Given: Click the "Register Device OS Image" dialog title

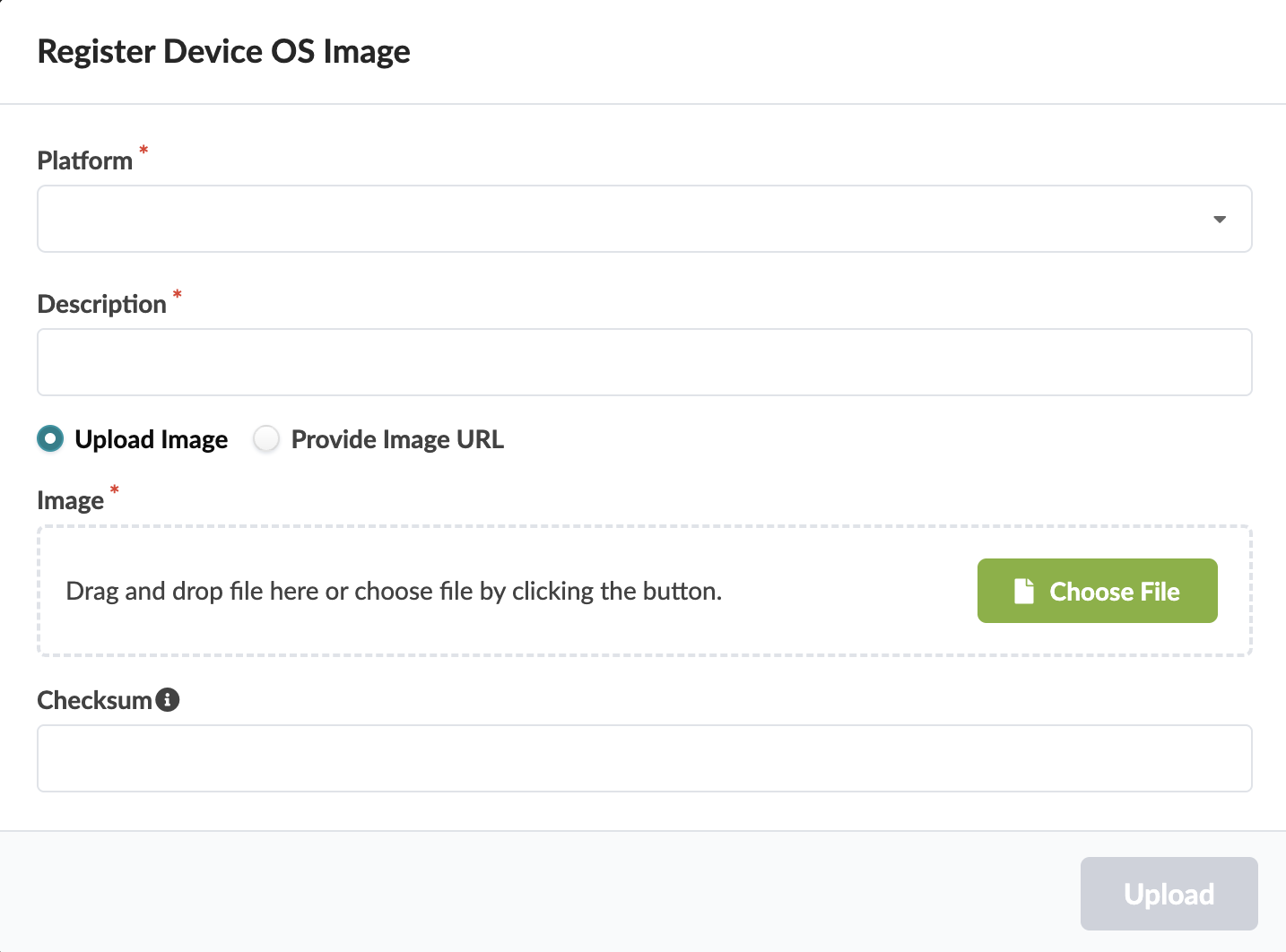Looking at the screenshot, I should pyautogui.click(x=224, y=52).
